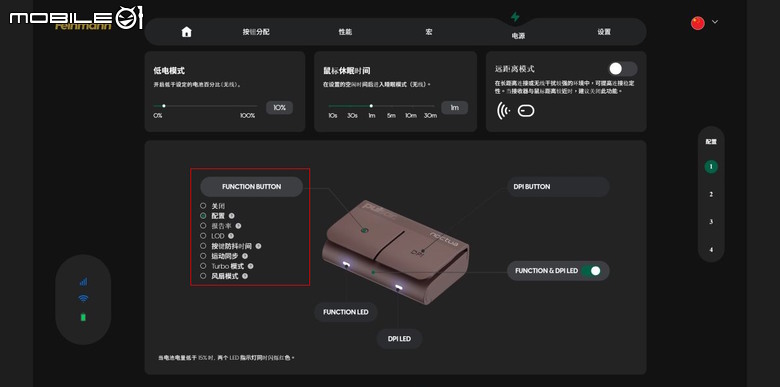Select profile 4
The image size is (780, 387).
coord(711,250)
